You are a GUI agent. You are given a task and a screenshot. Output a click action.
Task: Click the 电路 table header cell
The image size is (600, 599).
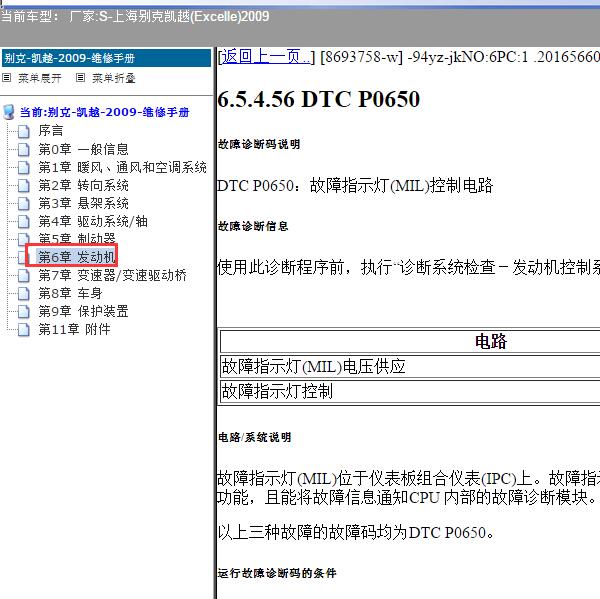pos(410,341)
